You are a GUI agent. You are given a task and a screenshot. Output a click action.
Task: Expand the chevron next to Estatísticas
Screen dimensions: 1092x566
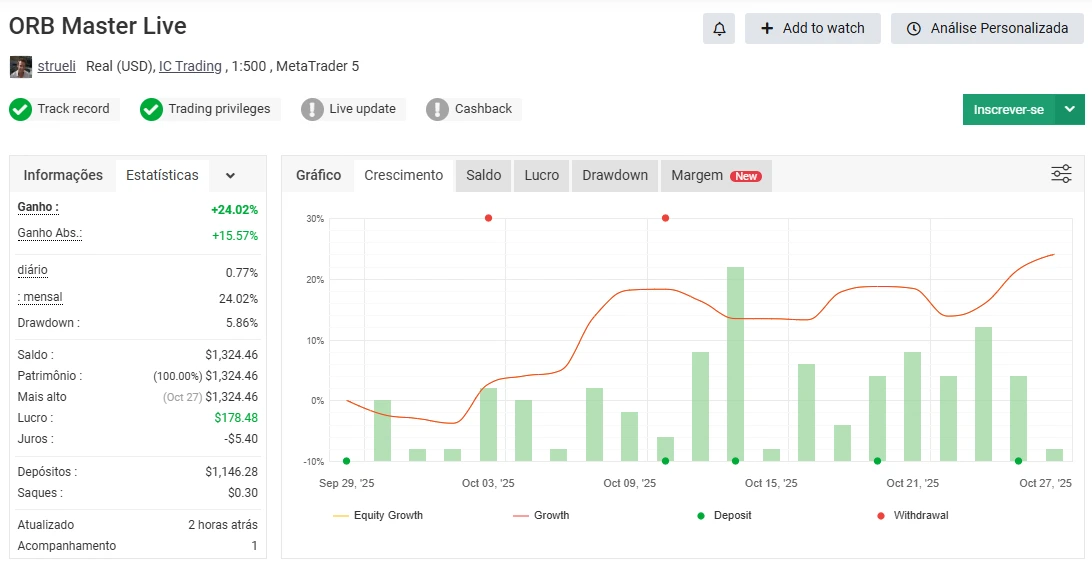click(230, 176)
